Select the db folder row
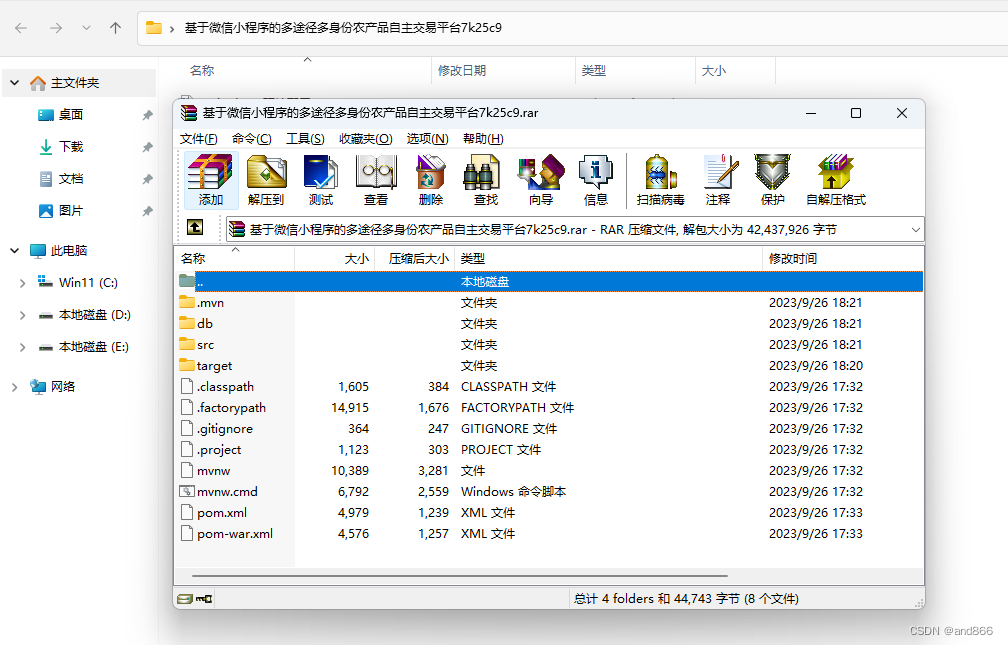This screenshot has height=645, width=1008. 550,323
